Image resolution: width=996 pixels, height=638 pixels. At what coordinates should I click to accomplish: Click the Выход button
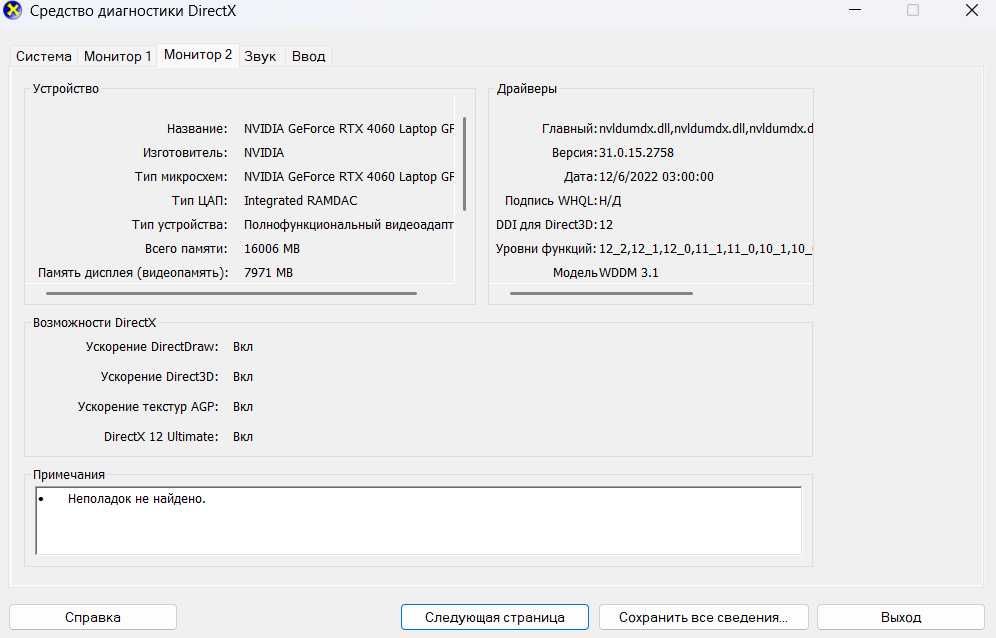click(901, 617)
